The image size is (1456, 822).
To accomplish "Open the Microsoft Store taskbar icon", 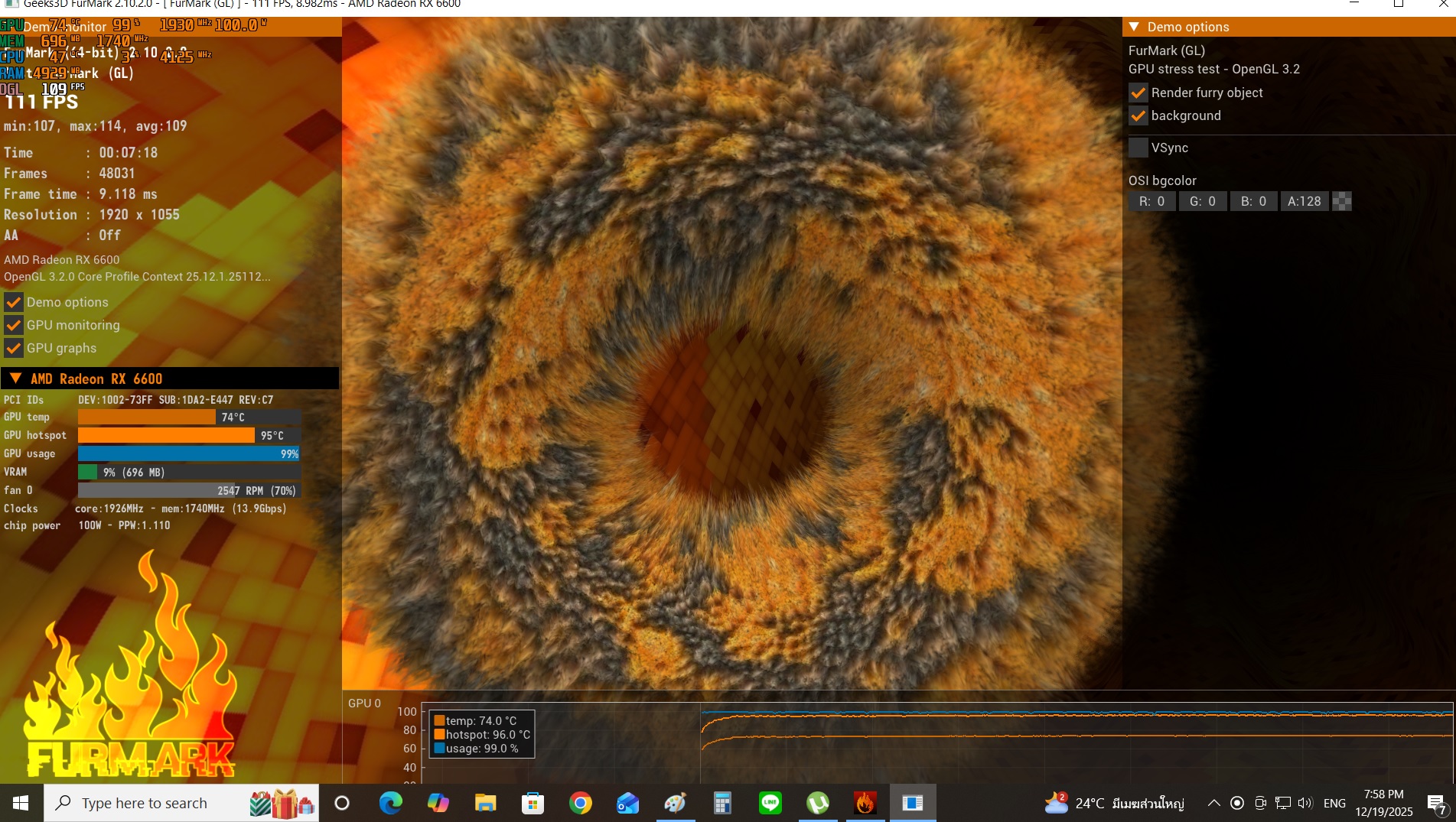I will (x=533, y=803).
